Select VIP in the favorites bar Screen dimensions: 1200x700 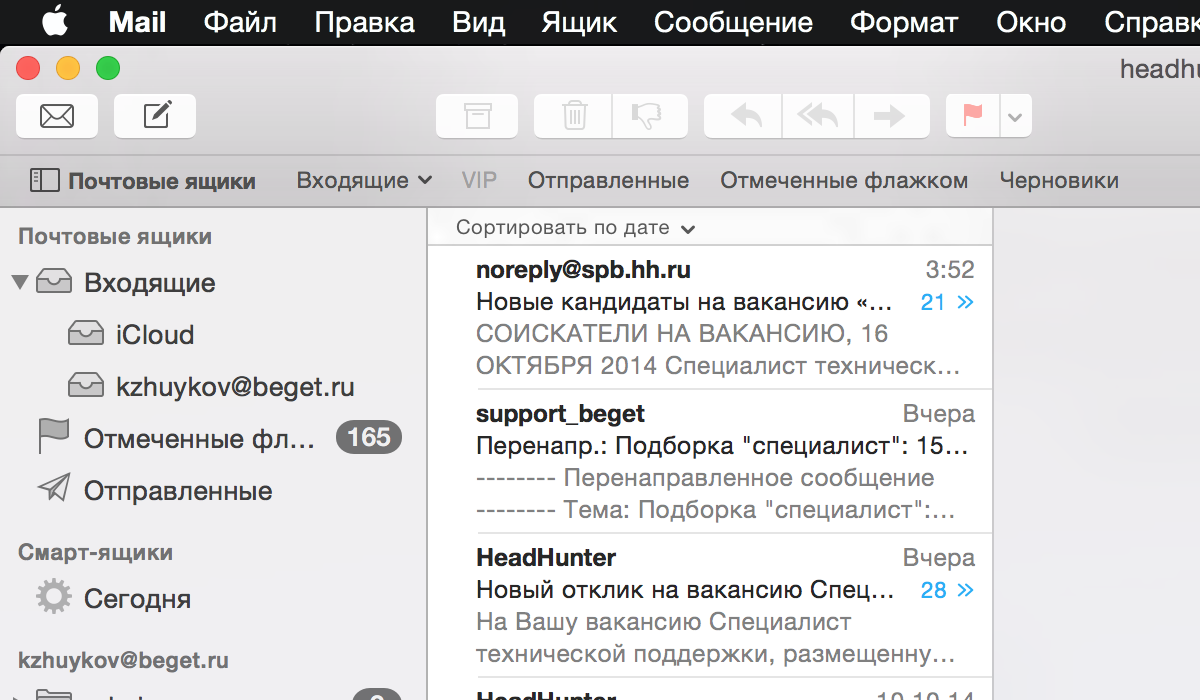(x=479, y=181)
